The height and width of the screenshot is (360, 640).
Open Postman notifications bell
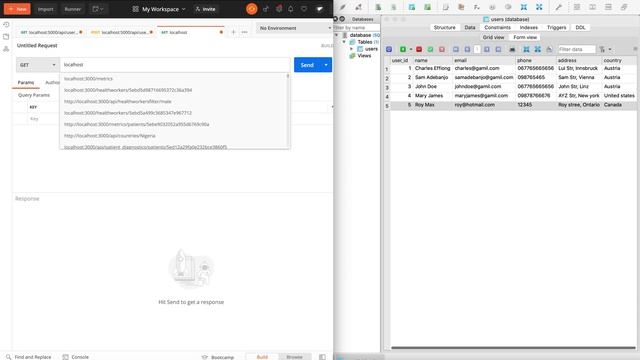[291, 9]
